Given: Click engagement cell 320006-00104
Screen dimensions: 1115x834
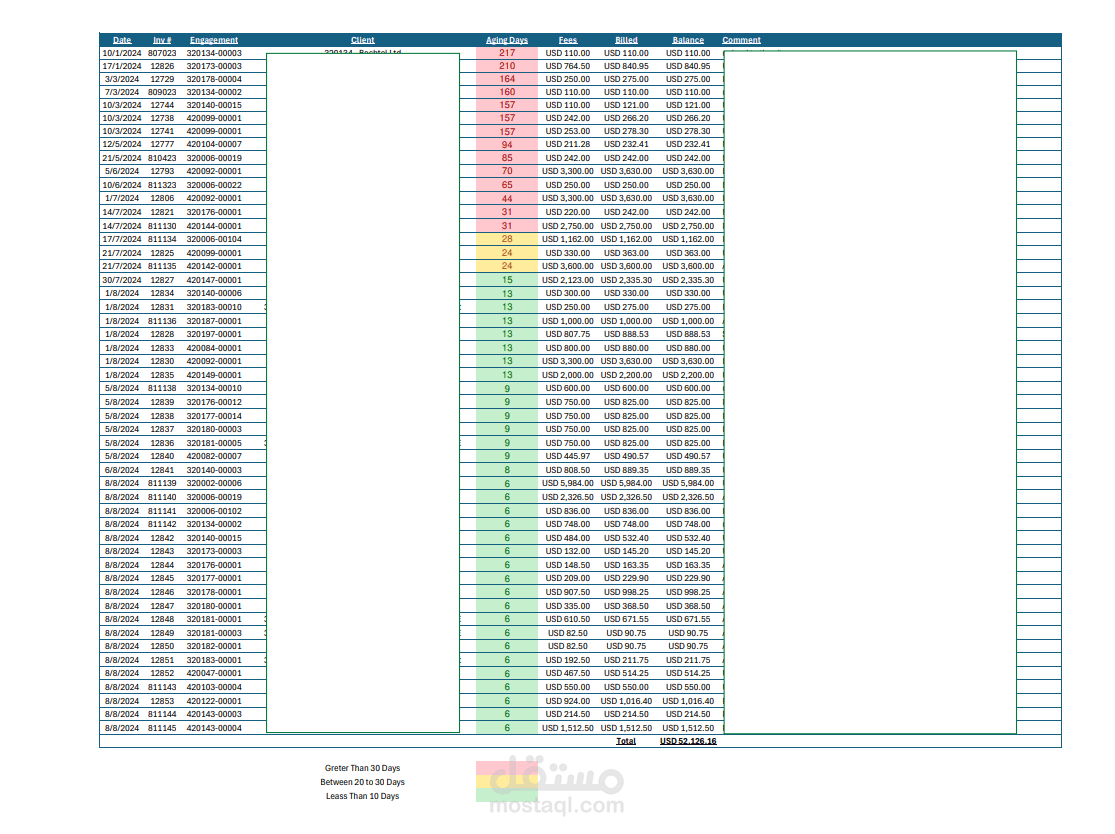Looking at the screenshot, I should coord(214,240).
